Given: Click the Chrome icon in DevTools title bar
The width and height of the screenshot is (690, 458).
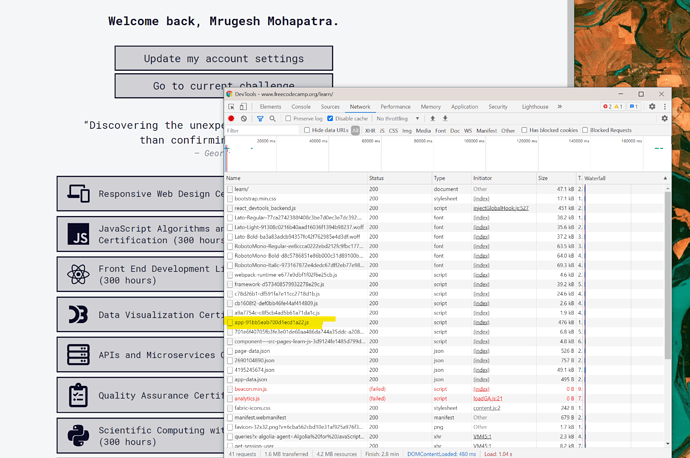Looking at the screenshot, I should 229,94.
